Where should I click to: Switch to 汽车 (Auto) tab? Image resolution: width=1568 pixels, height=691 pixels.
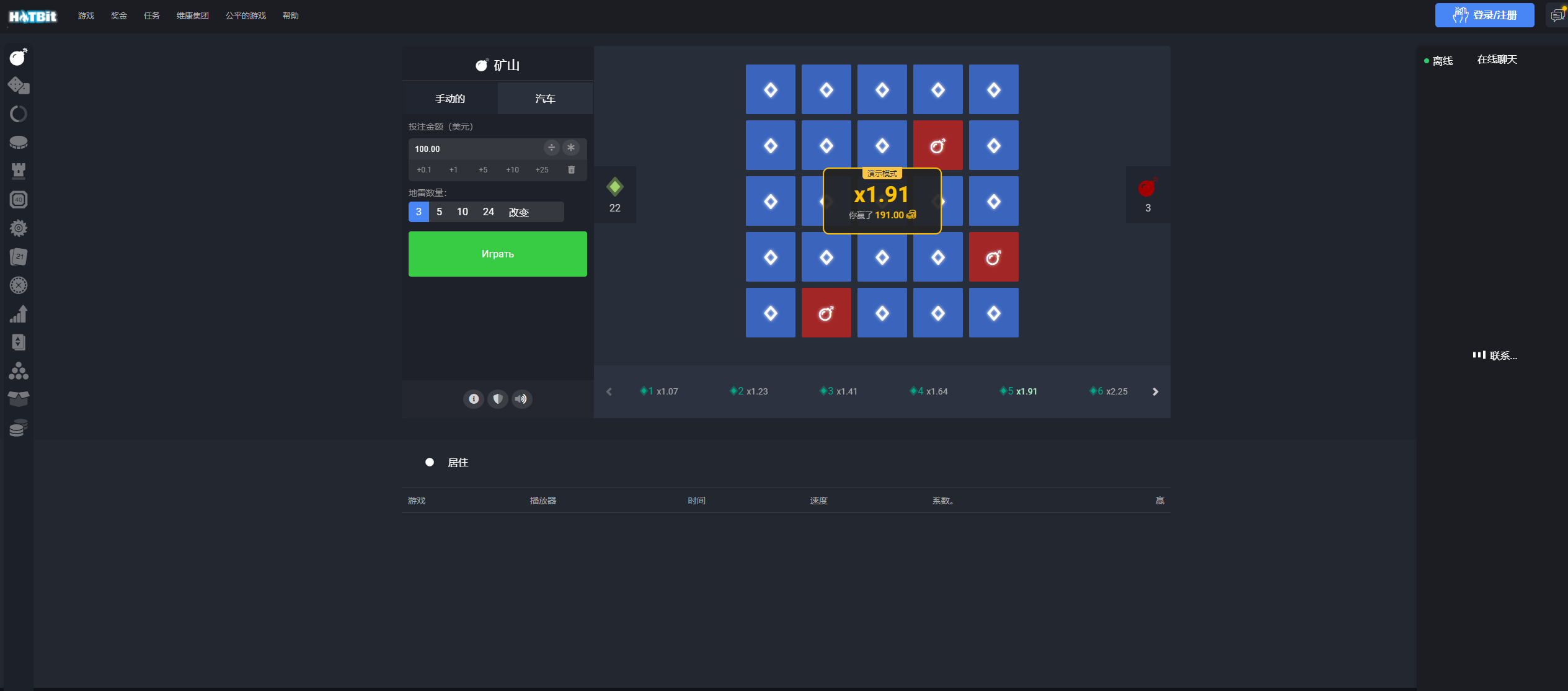click(x=545, y=98)
